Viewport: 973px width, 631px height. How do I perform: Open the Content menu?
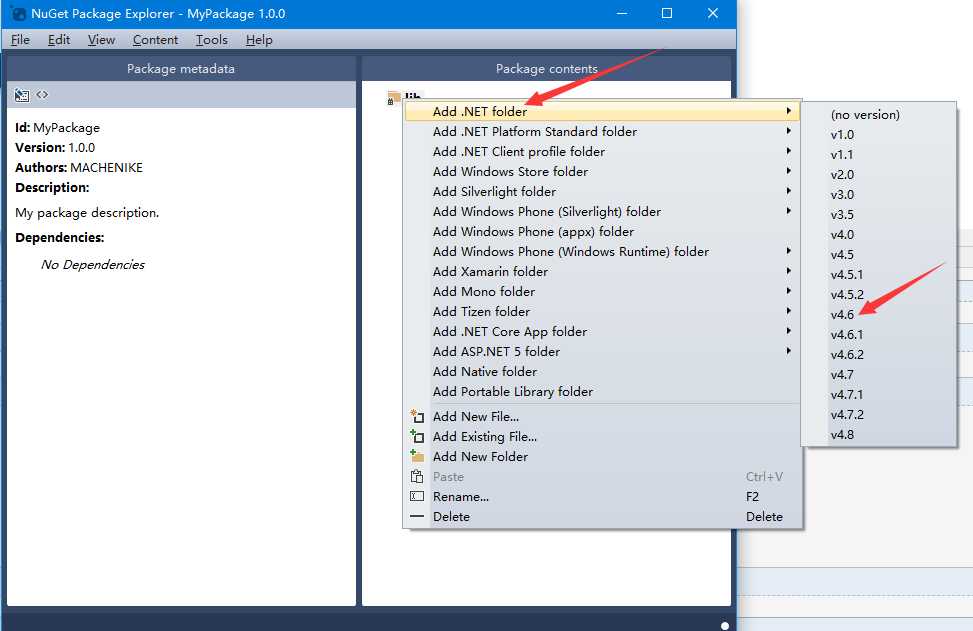click(x=155, y=40)
